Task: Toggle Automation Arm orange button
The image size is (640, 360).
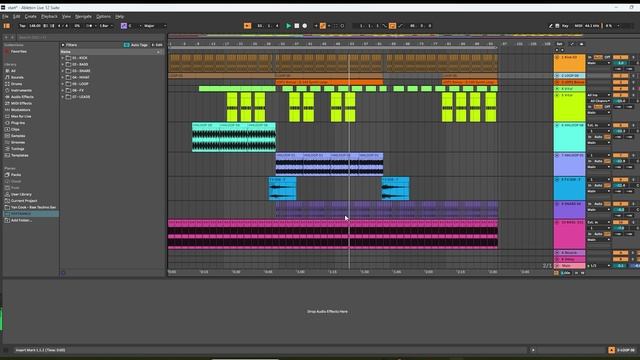Action: coord(322,26)
